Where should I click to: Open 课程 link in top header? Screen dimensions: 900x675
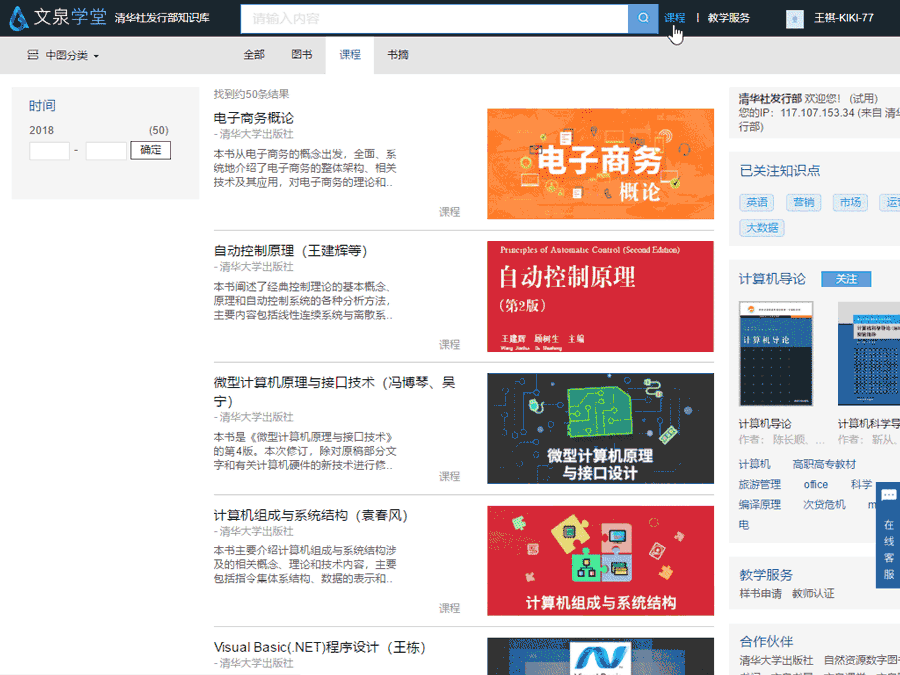click(x=674, y=18)
